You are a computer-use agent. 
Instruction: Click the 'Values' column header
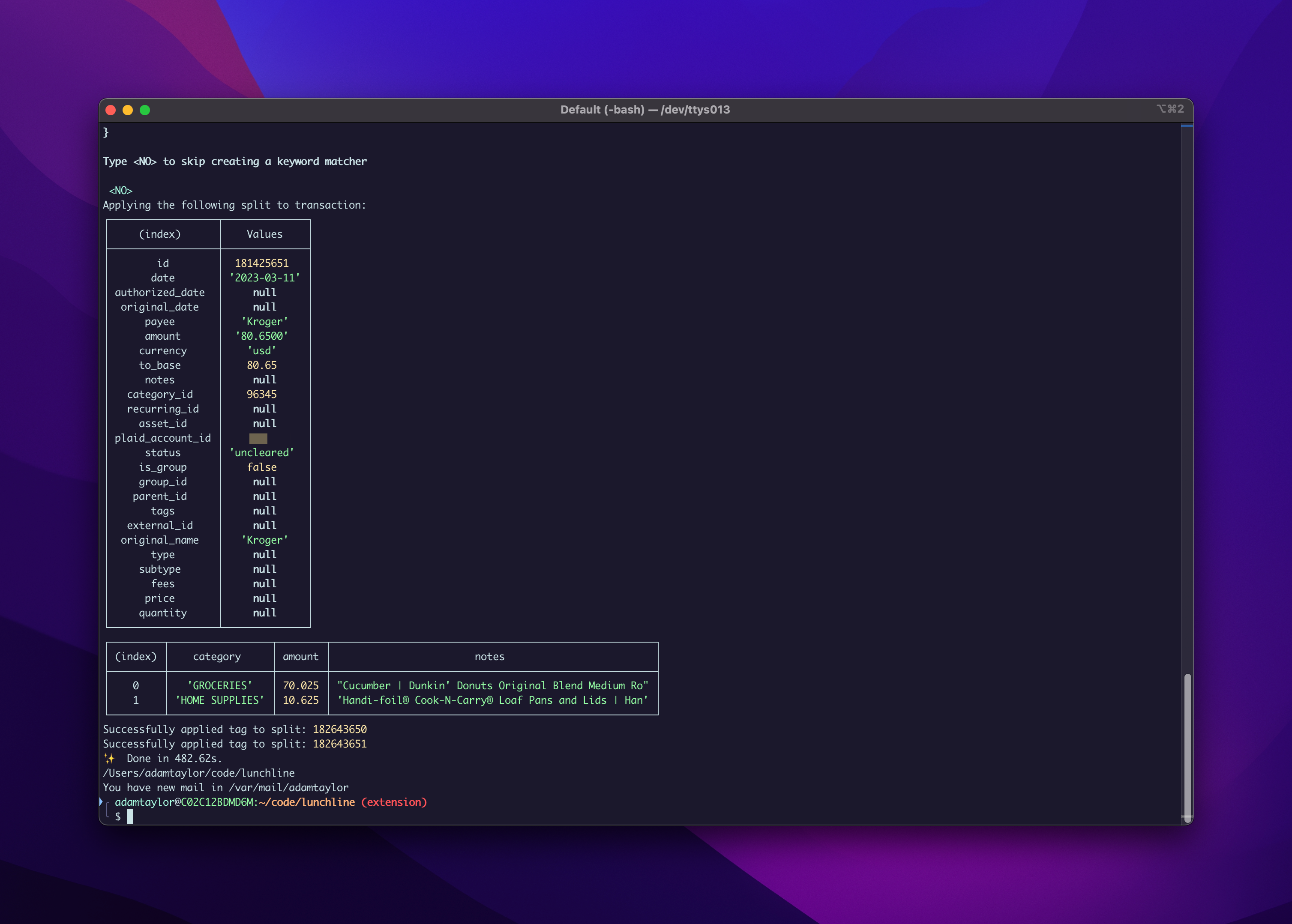pyautogui.click(x=265, y=234)
